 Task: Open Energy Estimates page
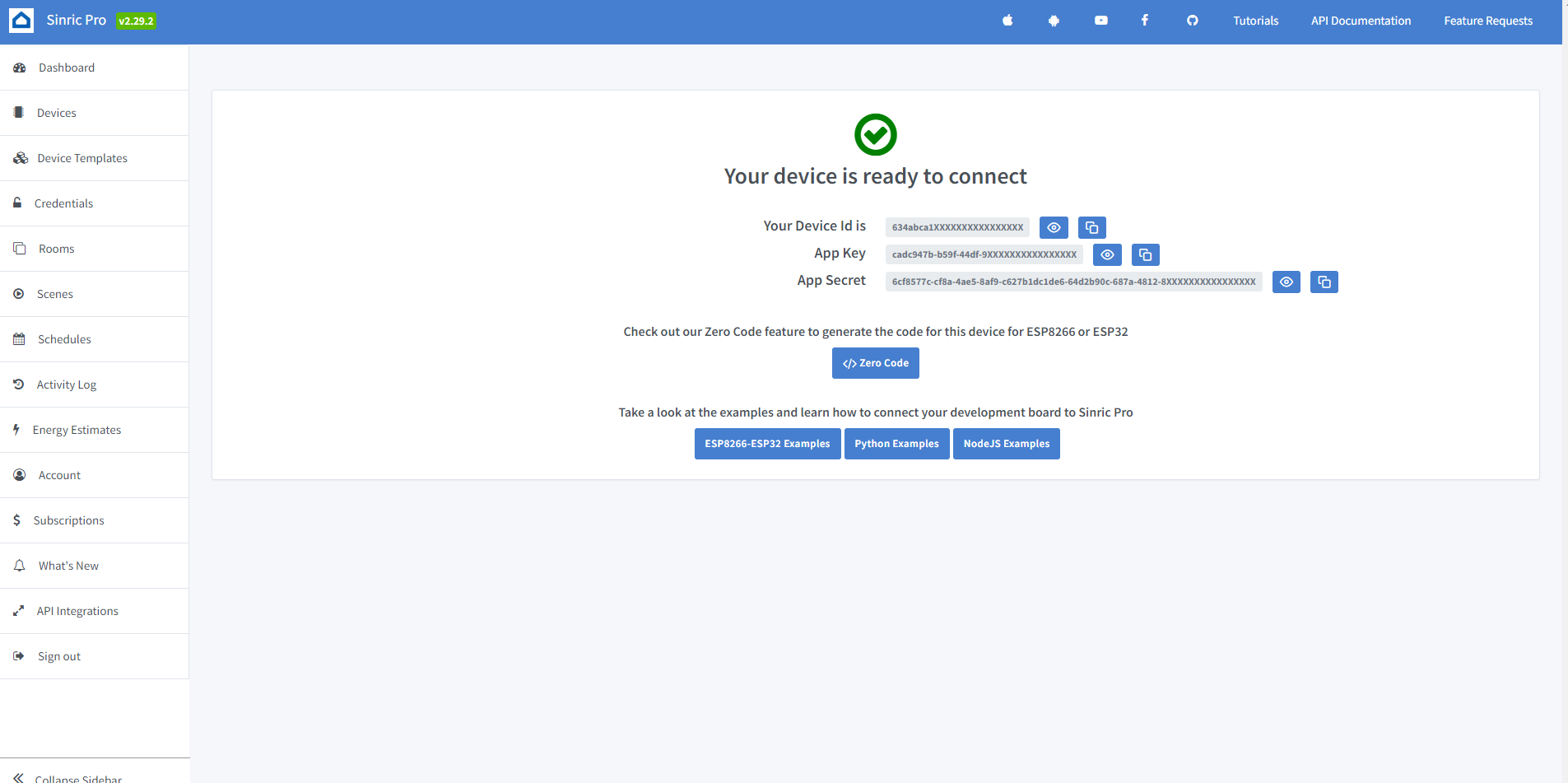tap(95, 430)
